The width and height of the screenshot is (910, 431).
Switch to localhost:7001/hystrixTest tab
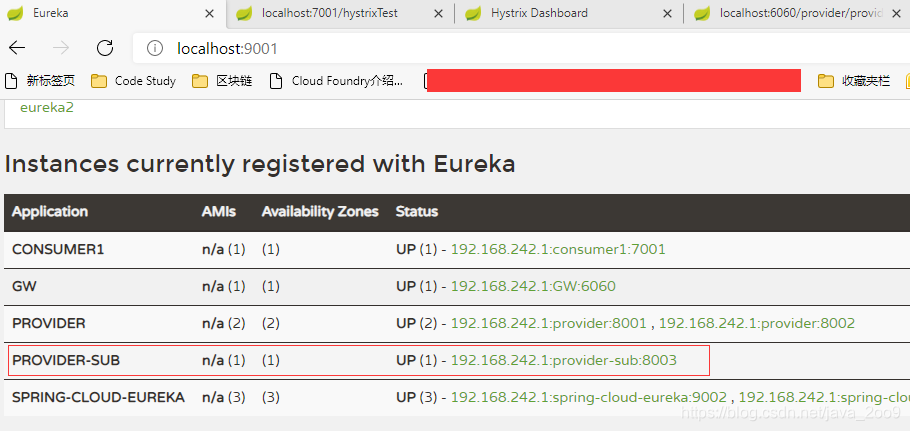click(x=340, y=13)
